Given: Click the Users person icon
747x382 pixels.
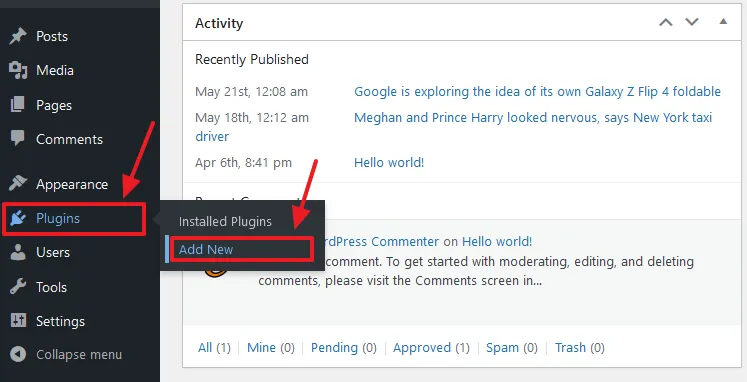Looking at the screenshot, I should click(18, 252).
